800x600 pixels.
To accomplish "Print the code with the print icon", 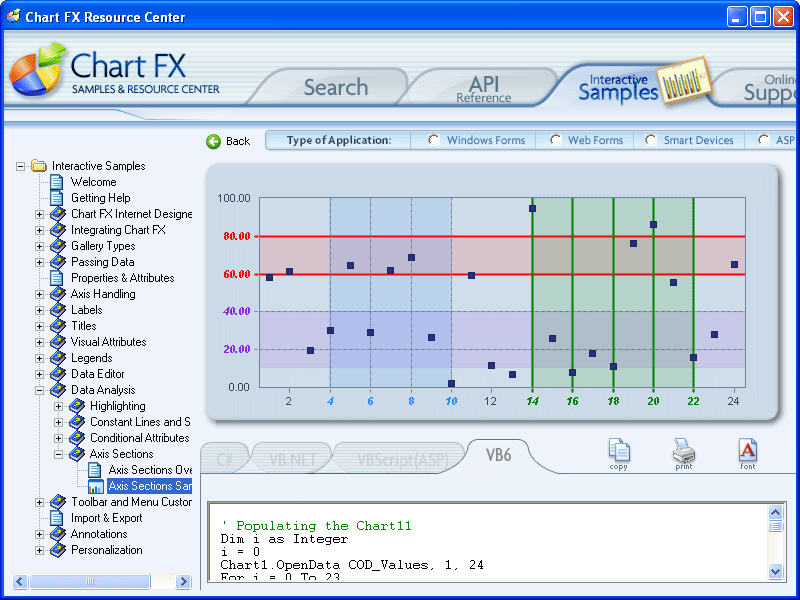I will [x=684, y=452].
